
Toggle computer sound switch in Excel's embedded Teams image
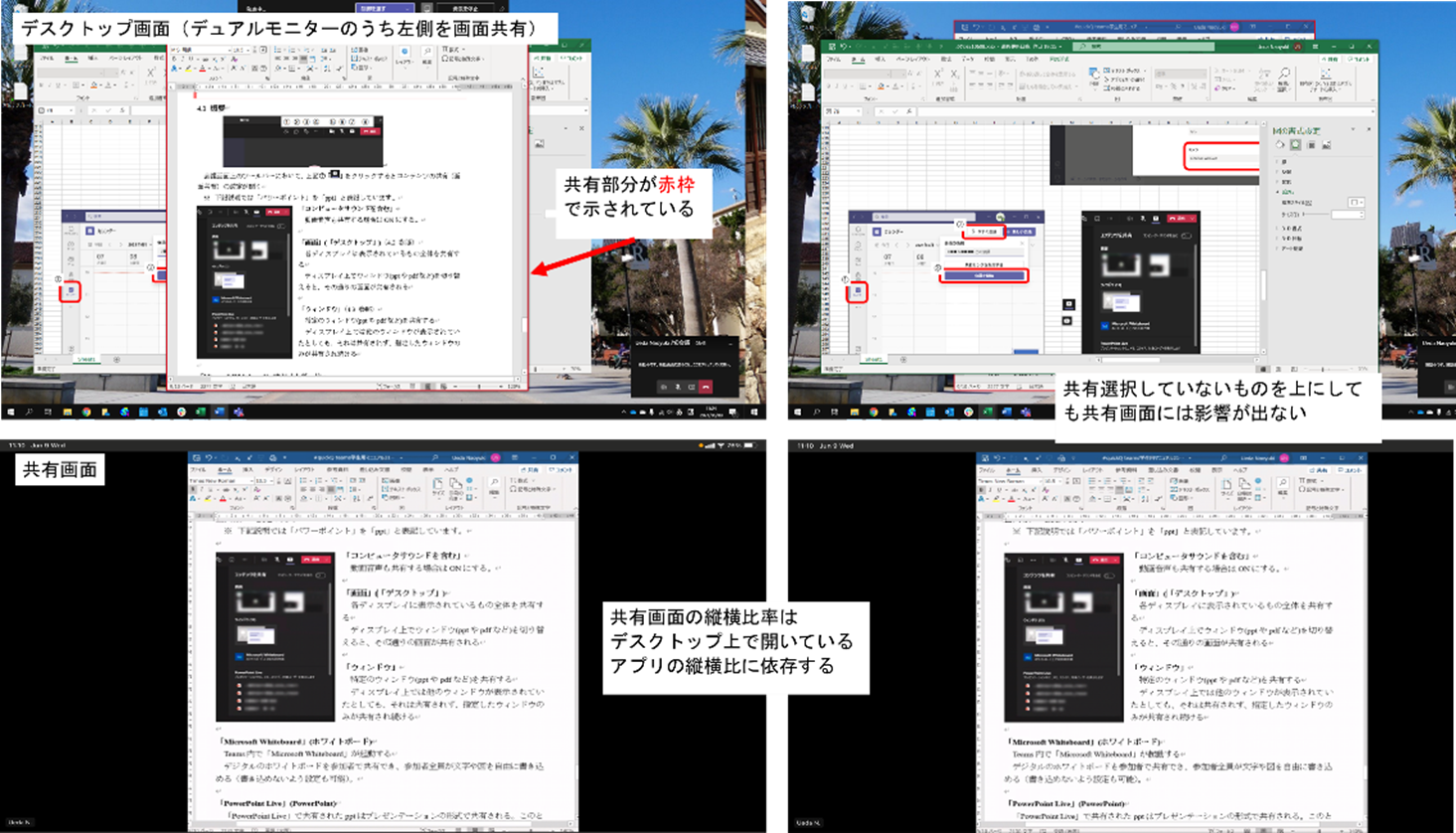(x=1186, y=236)
